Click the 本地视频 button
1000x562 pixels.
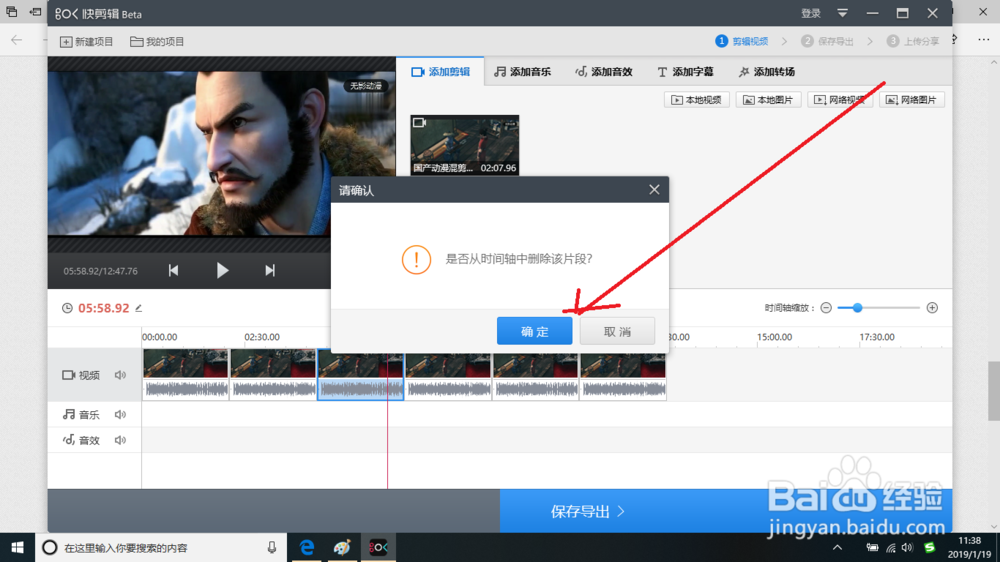click(x=696, y=100)
